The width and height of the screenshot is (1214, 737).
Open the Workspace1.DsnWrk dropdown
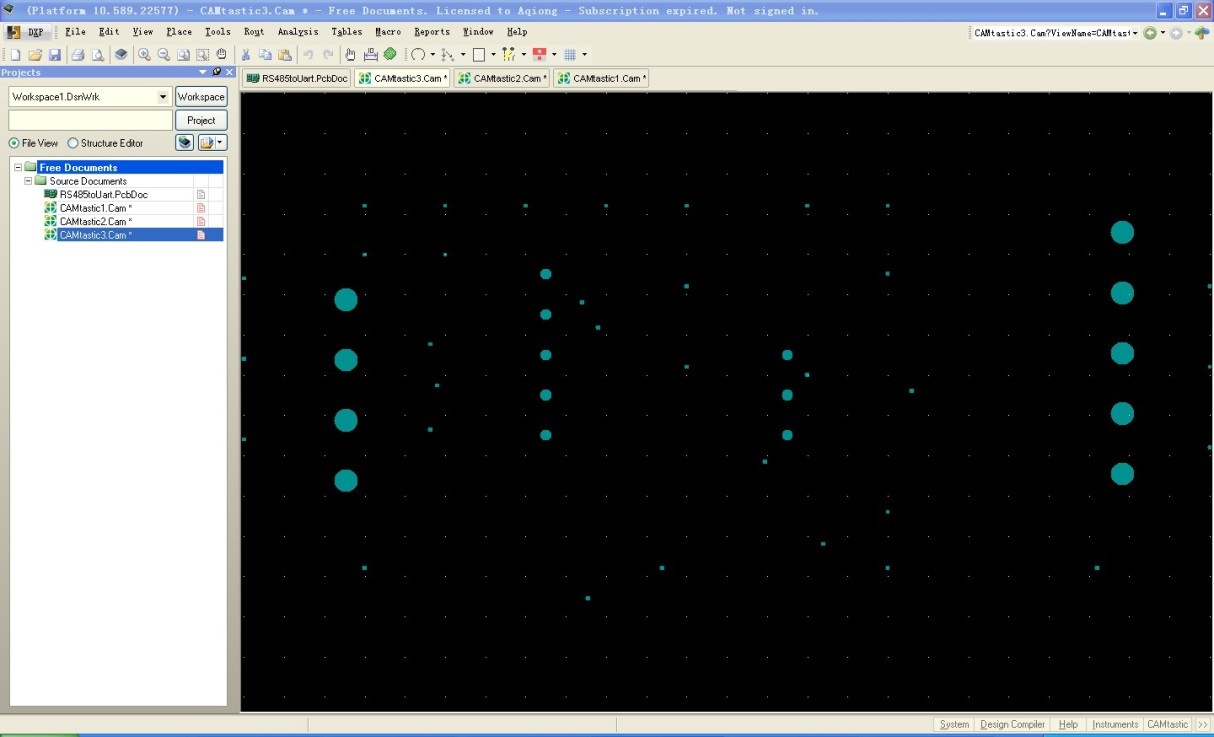164,97
